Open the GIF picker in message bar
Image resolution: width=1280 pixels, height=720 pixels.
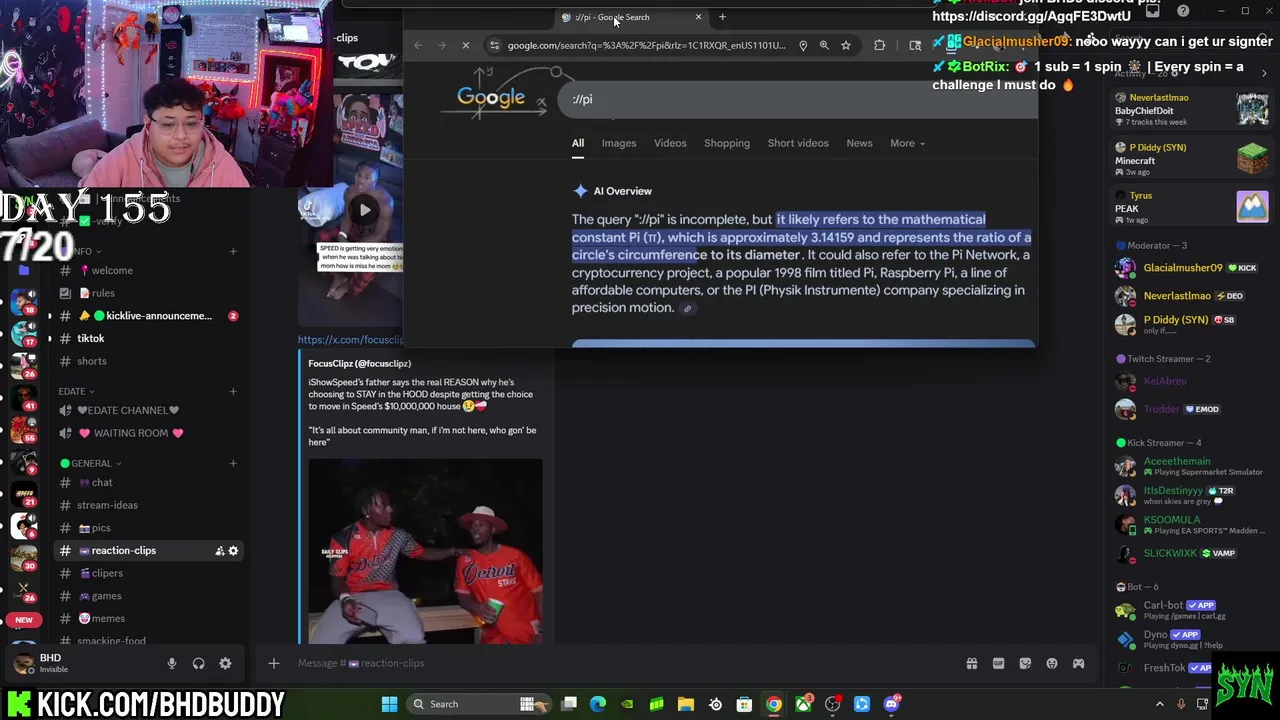[998, 663]
